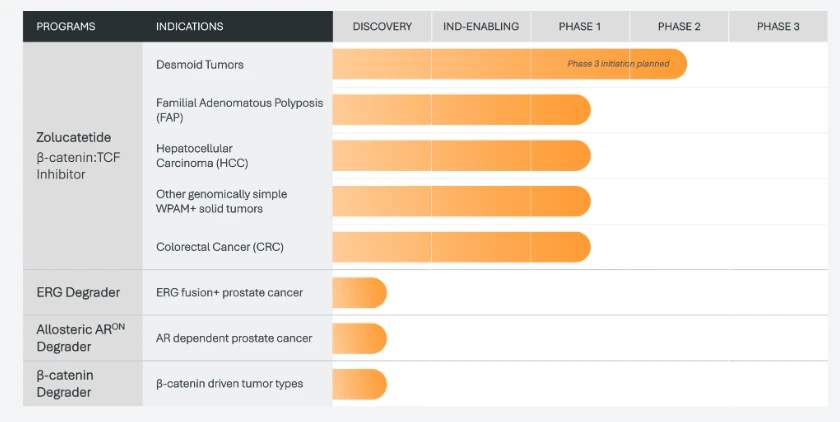Viewport: 840px width, 422px height.
Task: Click β-catenin driven tumor types discovery bar
Action: (359, 385)
